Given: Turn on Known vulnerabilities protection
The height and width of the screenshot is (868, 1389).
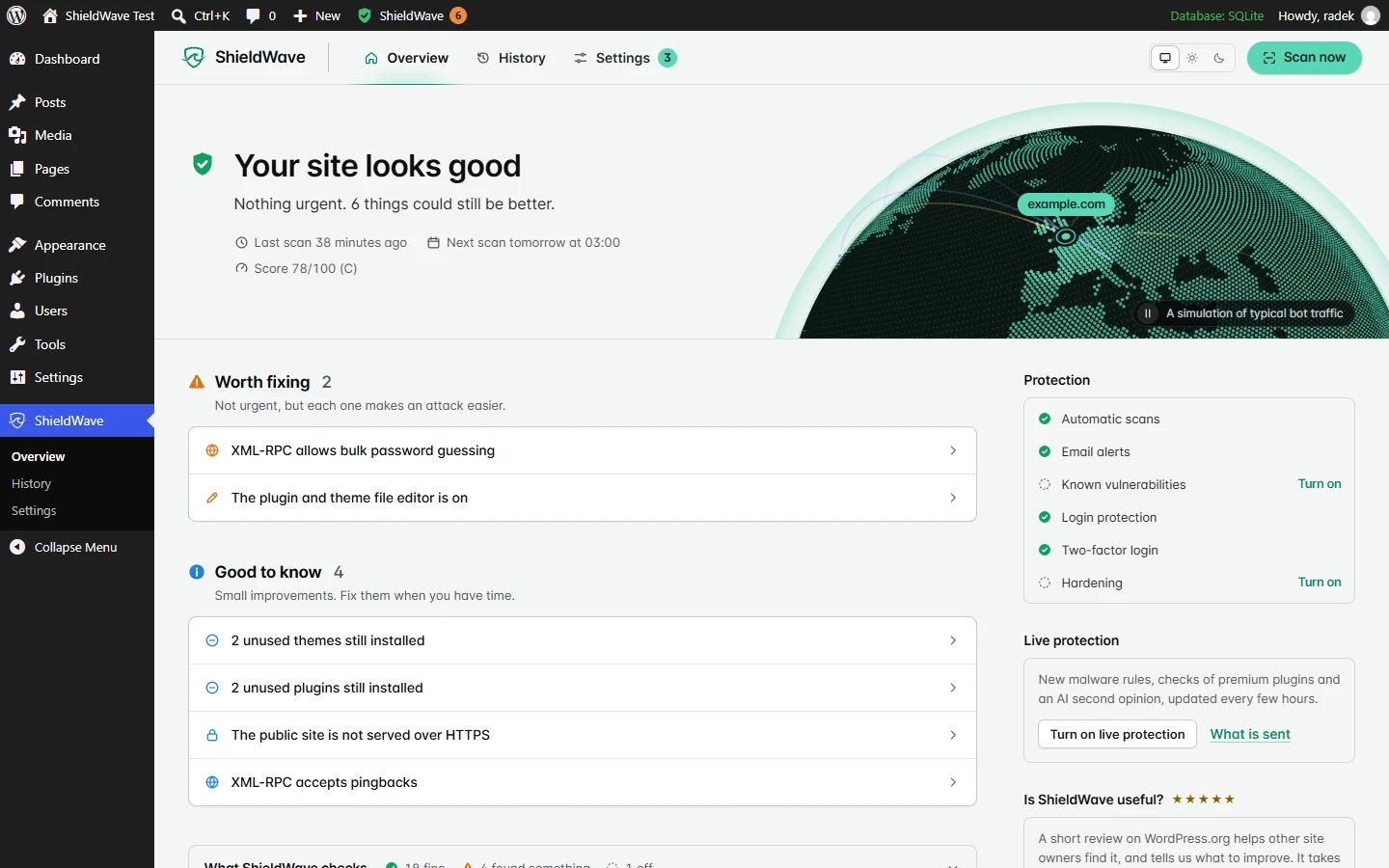Looking at the screenshot, I should point(1320,484).
